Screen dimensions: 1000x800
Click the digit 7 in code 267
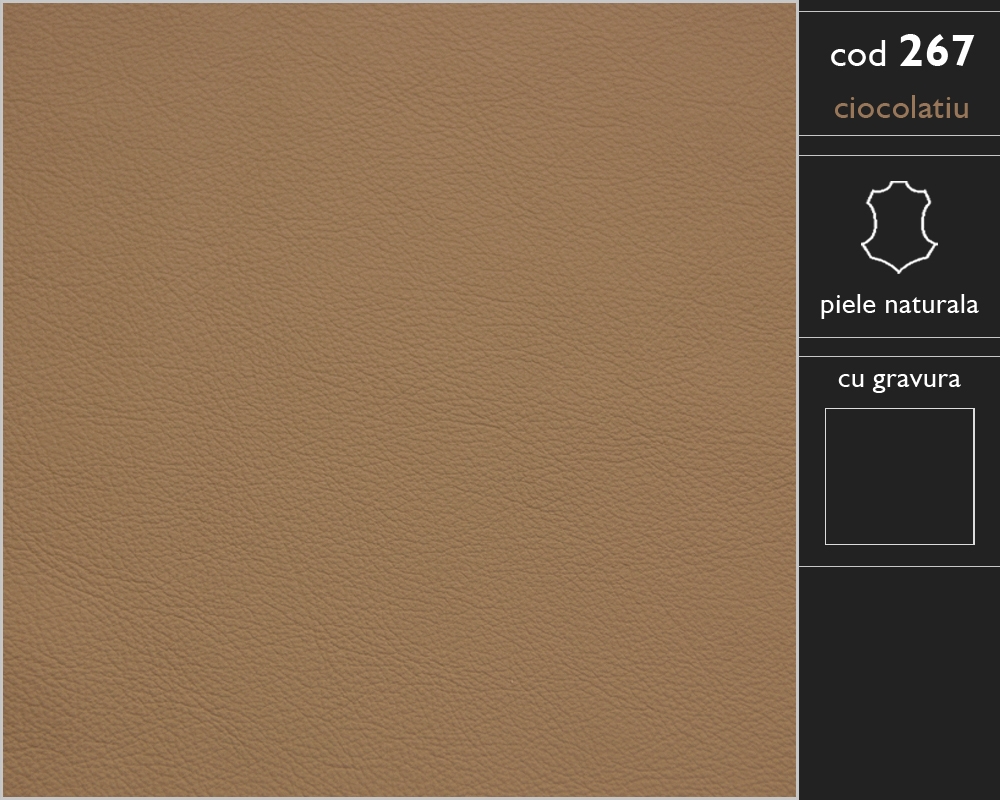tap(962, 51)
